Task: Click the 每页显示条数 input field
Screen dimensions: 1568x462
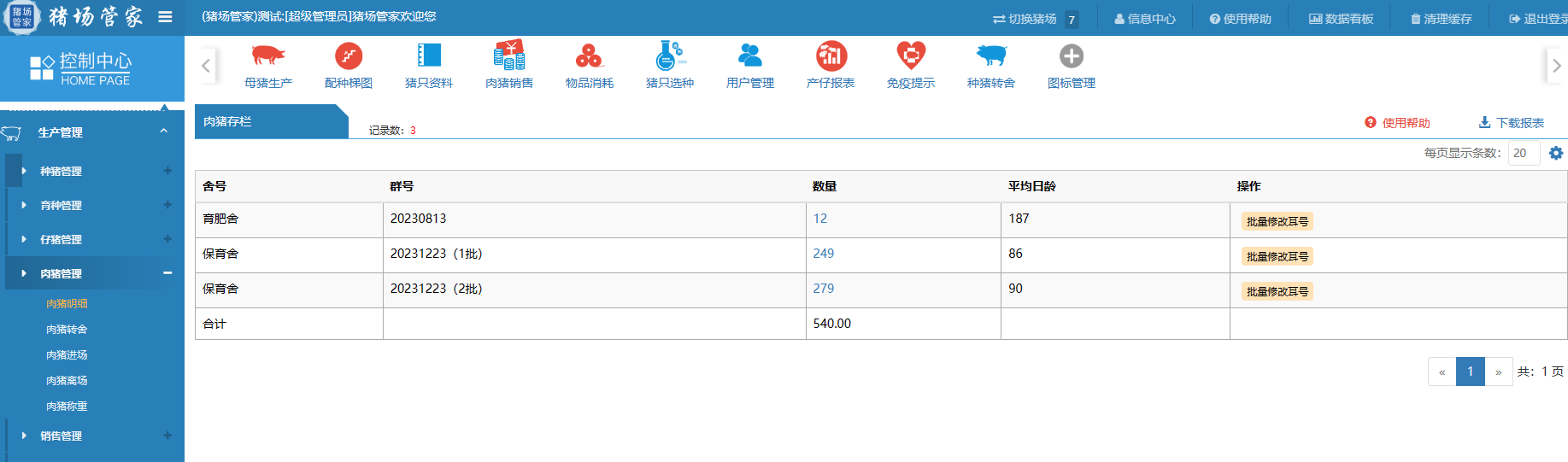Action: [x=1524, y=153]
